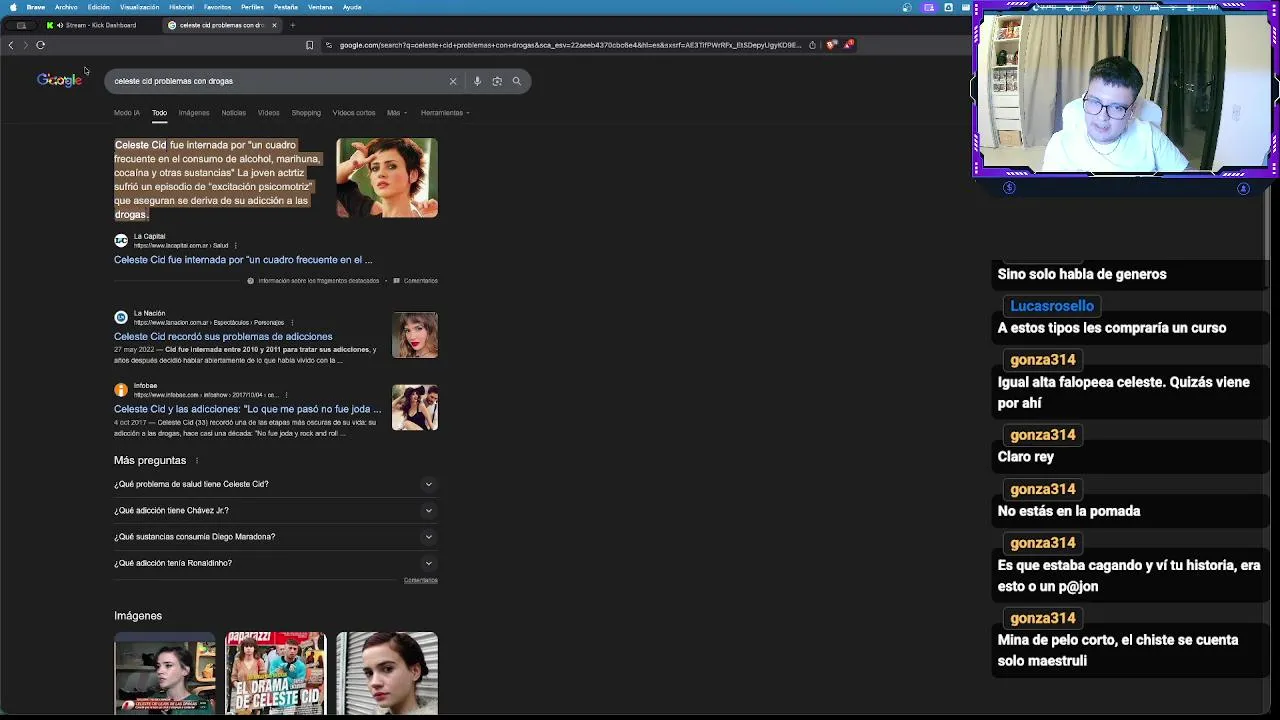The width and height of the screenshot is (1280, 720).
Task: Open three-dot menu for La Capital result
Action: (x=236, y=245)
